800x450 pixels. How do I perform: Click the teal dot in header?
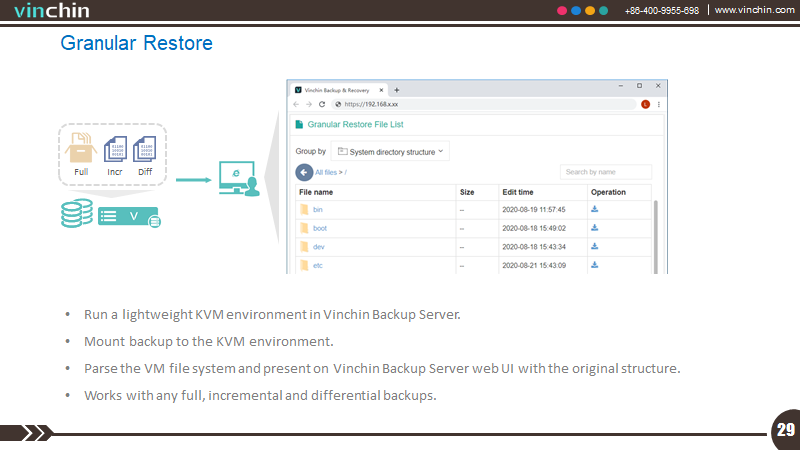click(x=604, y=11)
